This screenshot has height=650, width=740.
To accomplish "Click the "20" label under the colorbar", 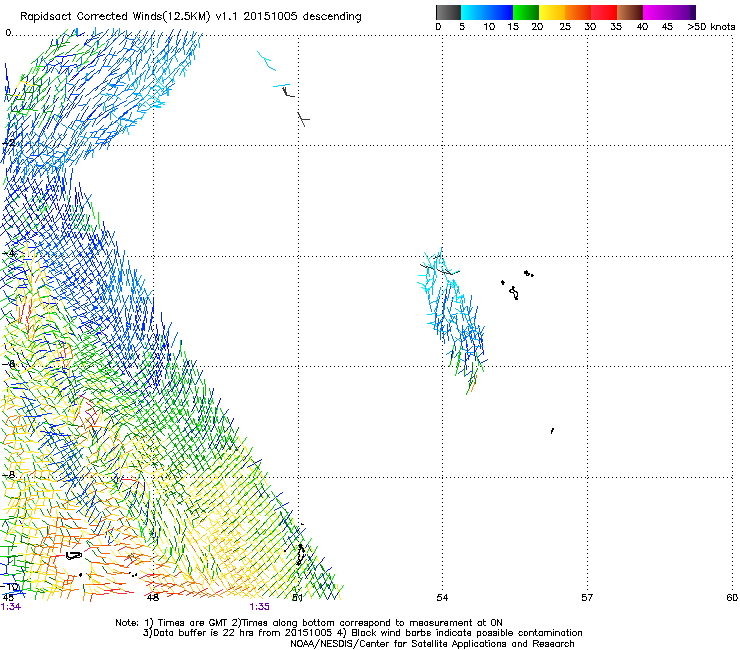I will click(537, 27).
